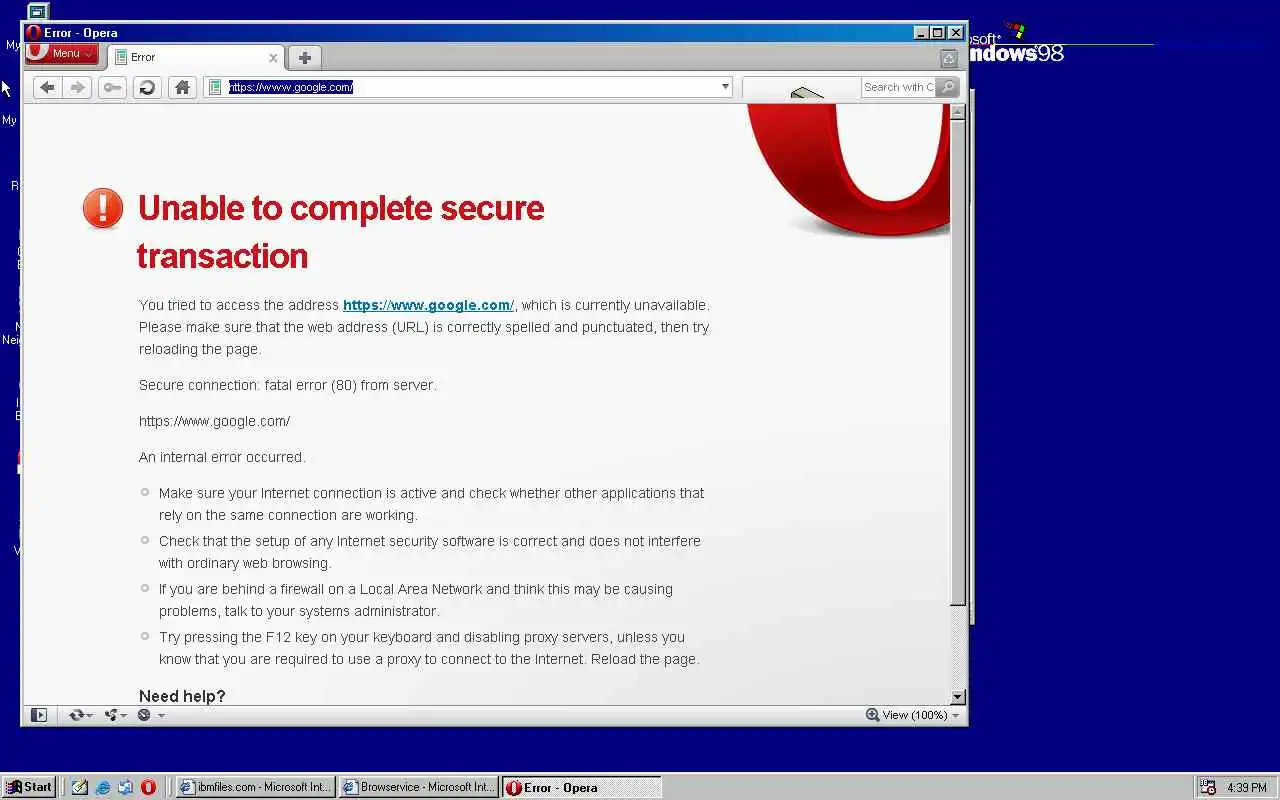Click the Show Desktop quick launch icon

(126, 788)
